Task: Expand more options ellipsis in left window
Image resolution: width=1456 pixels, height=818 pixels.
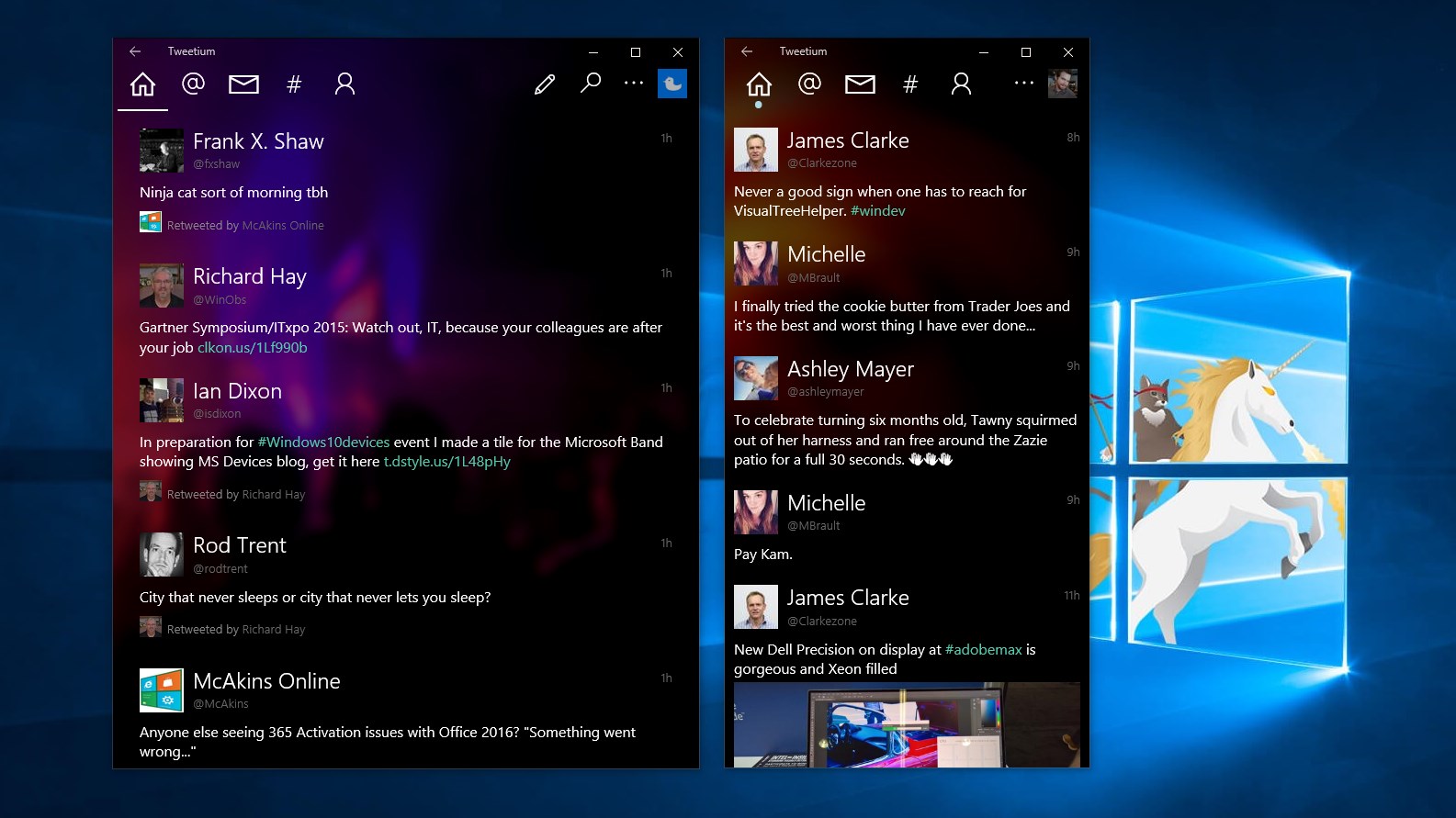Action: pos(634,84)
